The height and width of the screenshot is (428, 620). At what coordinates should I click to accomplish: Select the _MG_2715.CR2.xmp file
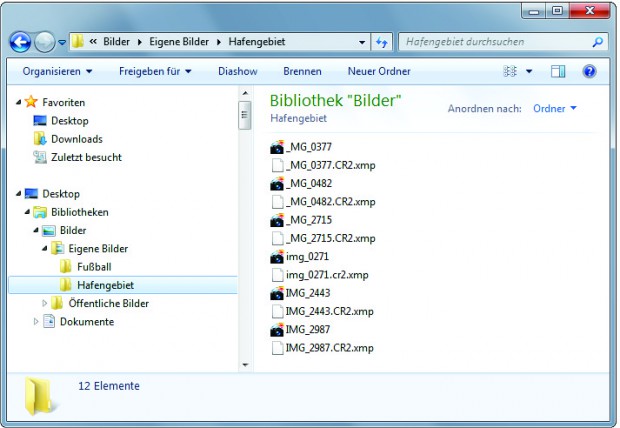[x=323, y=238]
